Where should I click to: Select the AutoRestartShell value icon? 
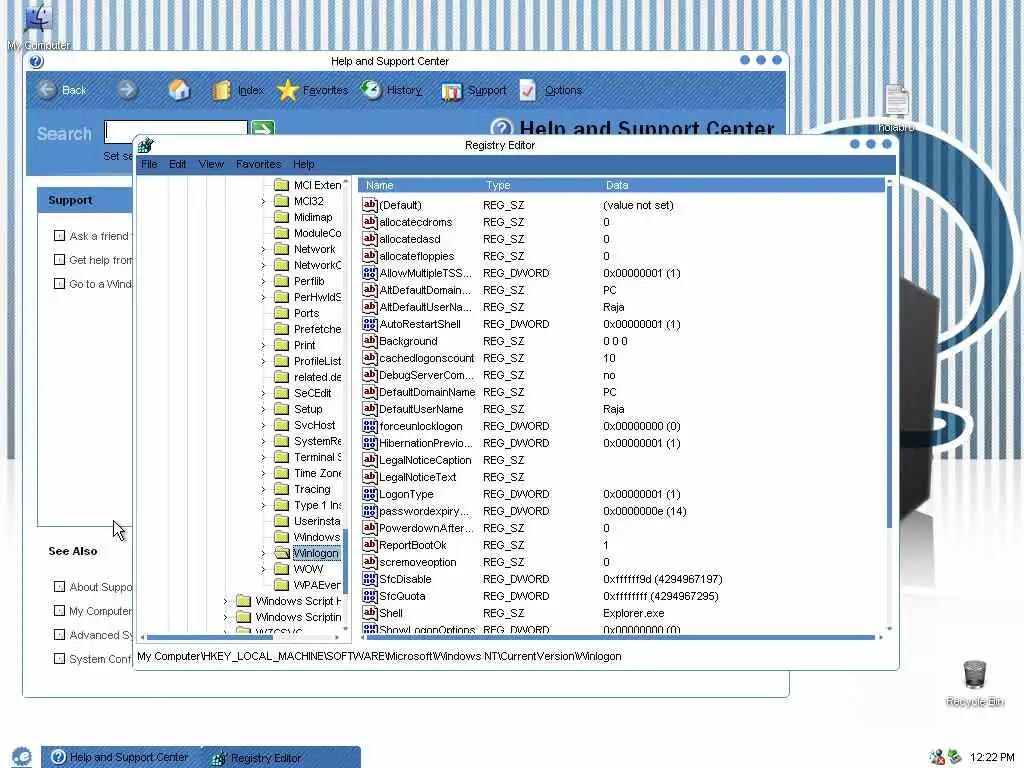tap(370, 324)
